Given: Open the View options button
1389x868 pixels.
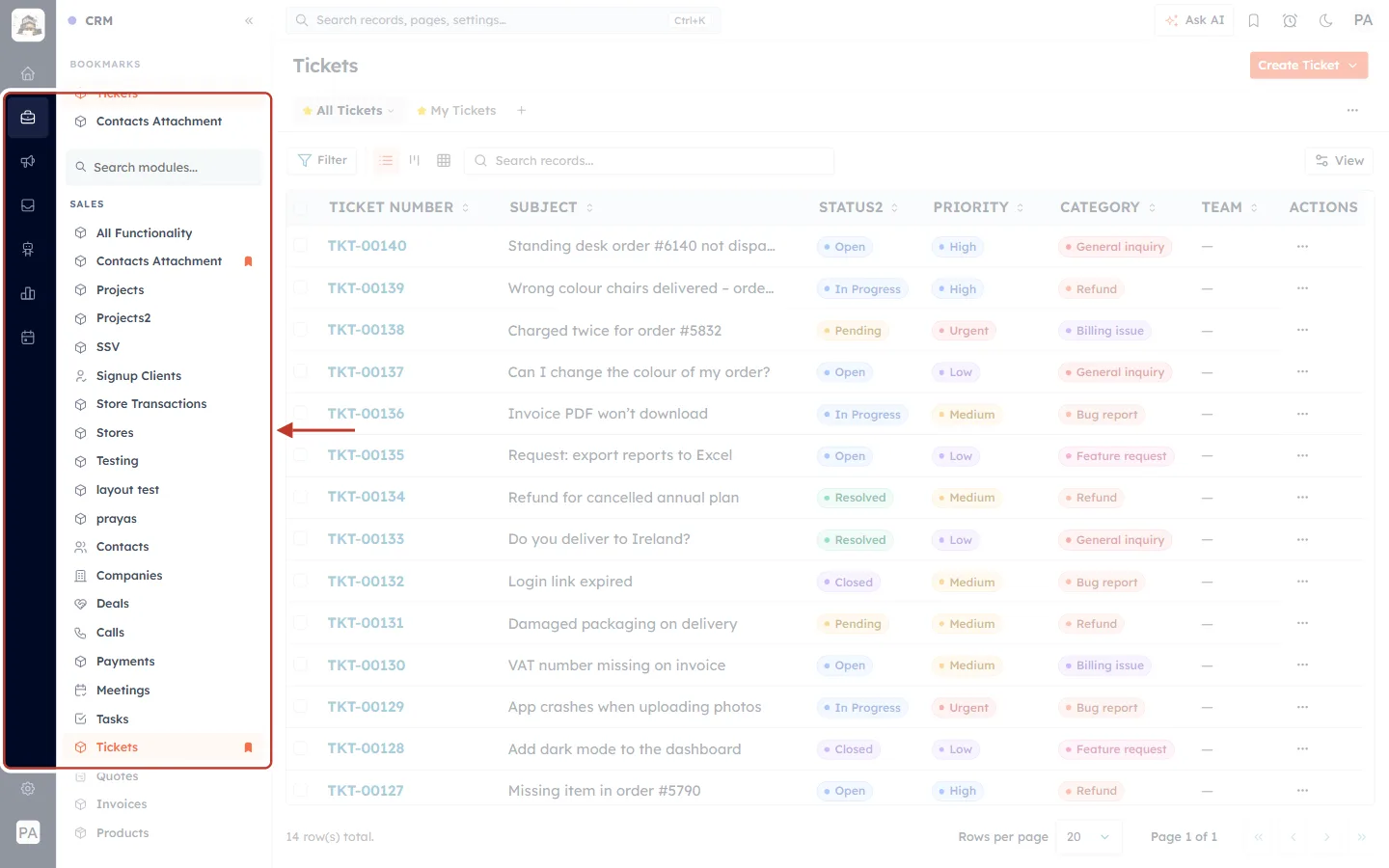Looking at the screenshot, I should (x=1339, y=160).
